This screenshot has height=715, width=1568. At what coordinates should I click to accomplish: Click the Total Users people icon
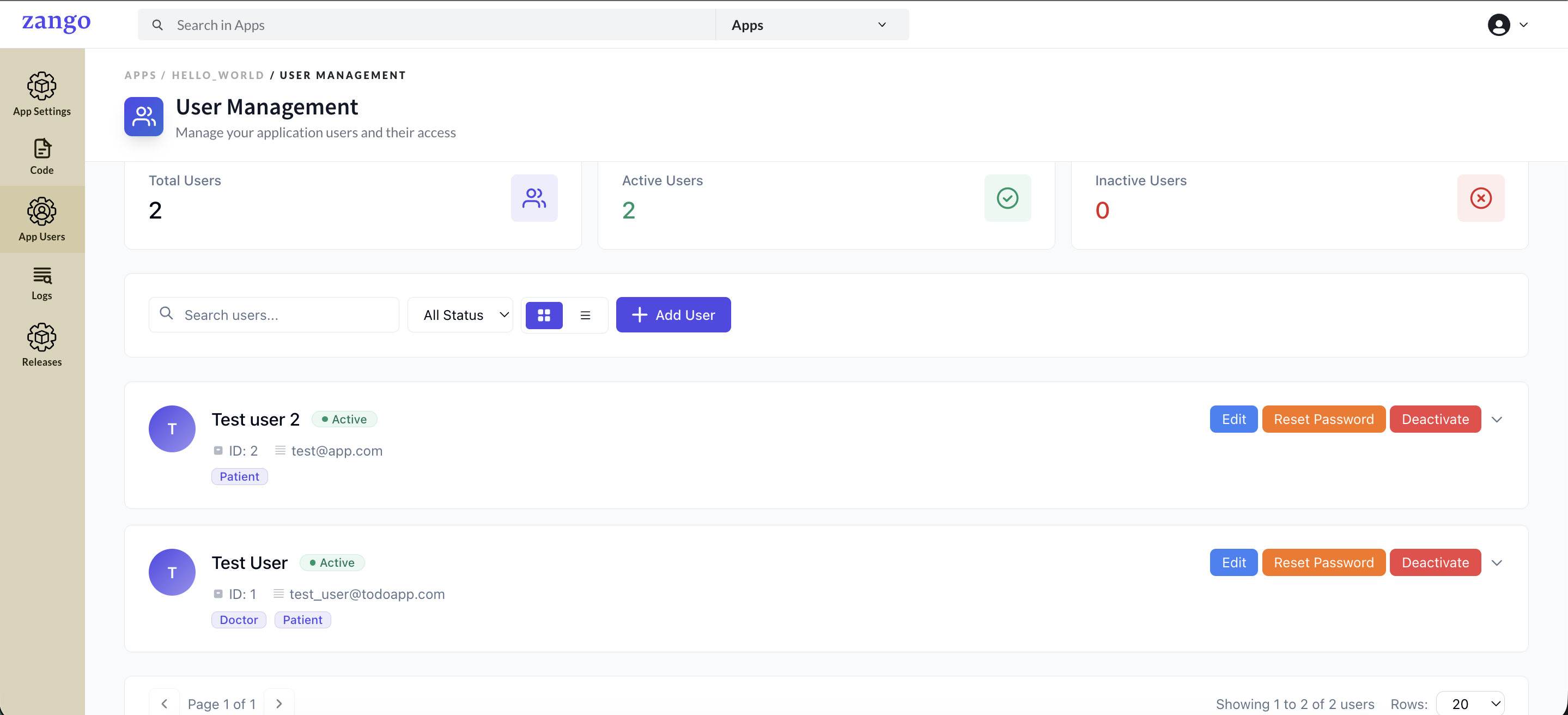tap(534, 198)
